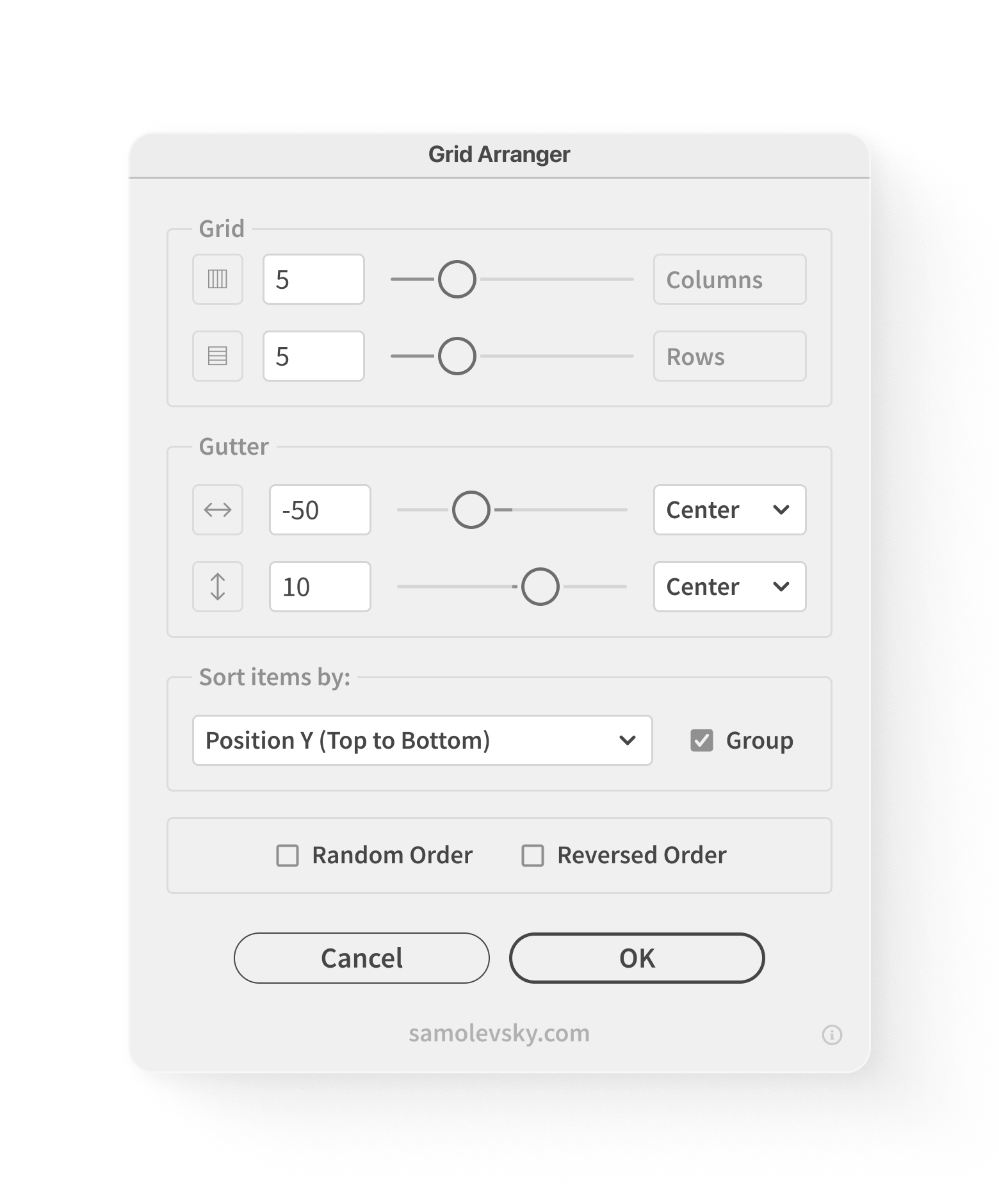Enable the Reversed Order checkbox
The image size is (999, 1204).
tap(533, 856)
